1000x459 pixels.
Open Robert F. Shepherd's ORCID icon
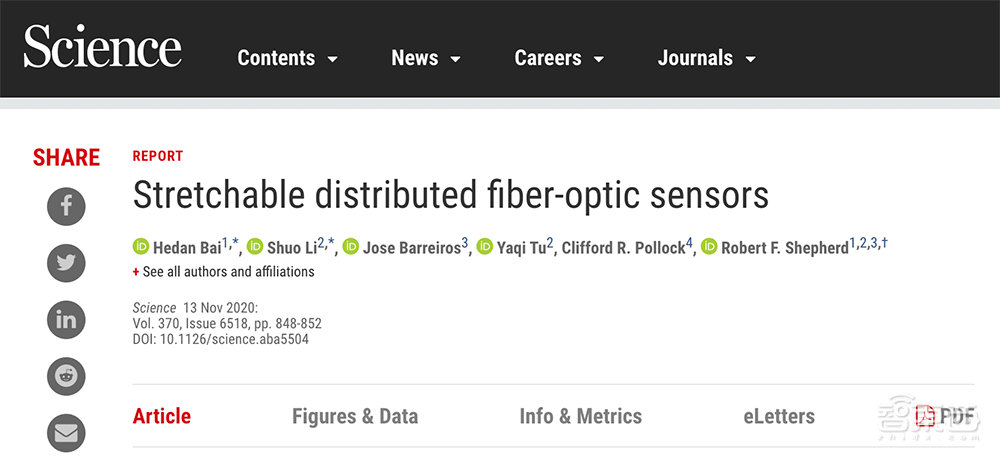tap(709, 247)
